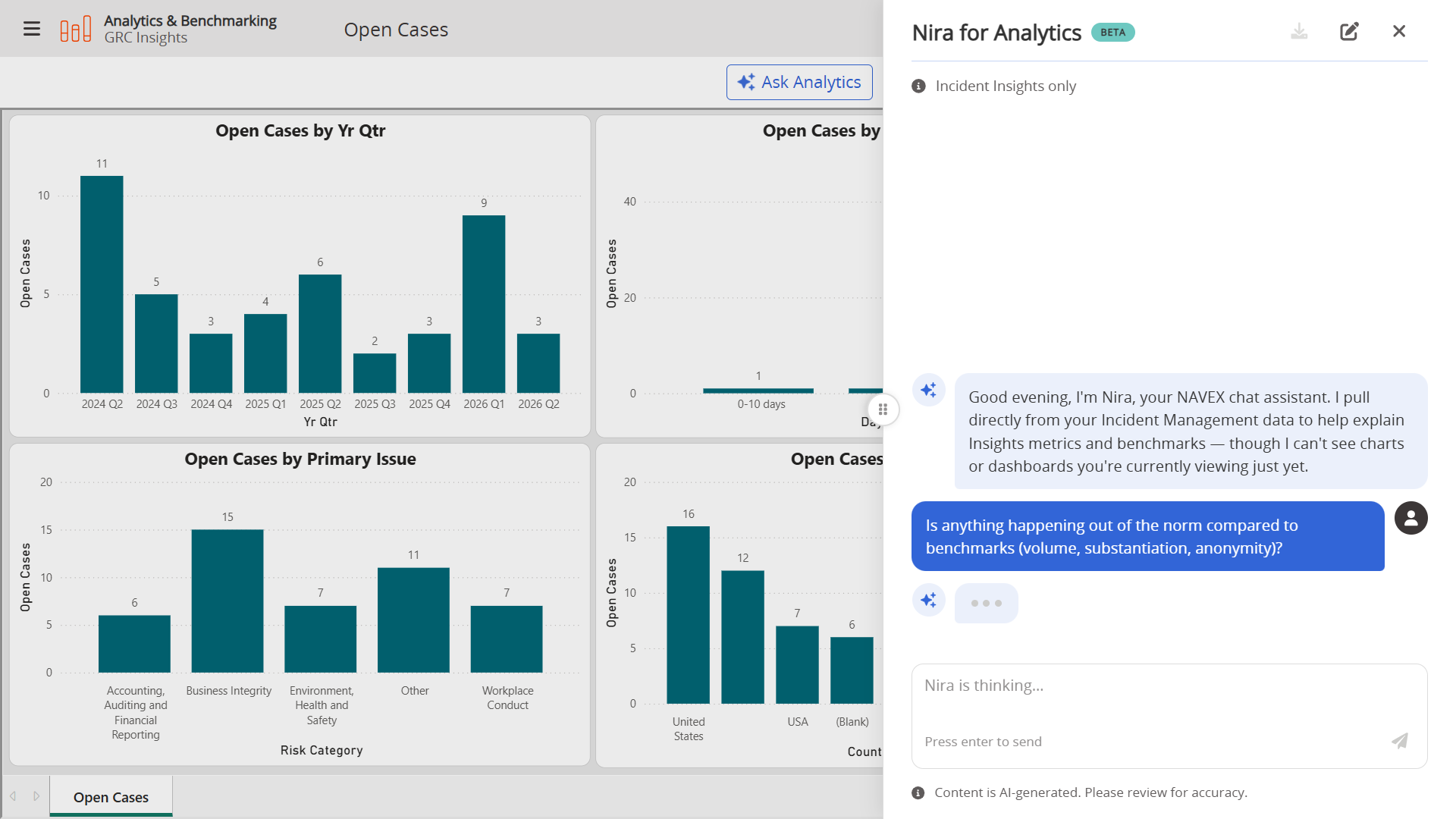1456x819 pixels.
Task: Click the Analytics & Benchmarking bar chart logo
Action: [x=76, y=29]
